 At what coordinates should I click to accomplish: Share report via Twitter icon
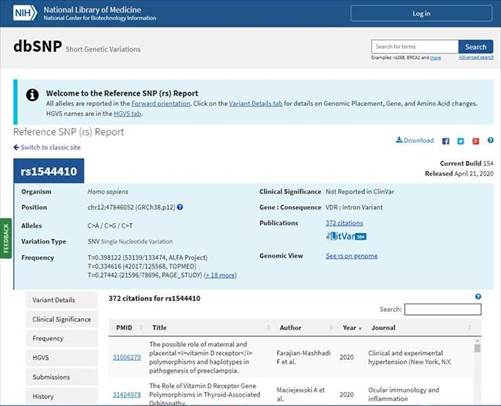(461, 141)
